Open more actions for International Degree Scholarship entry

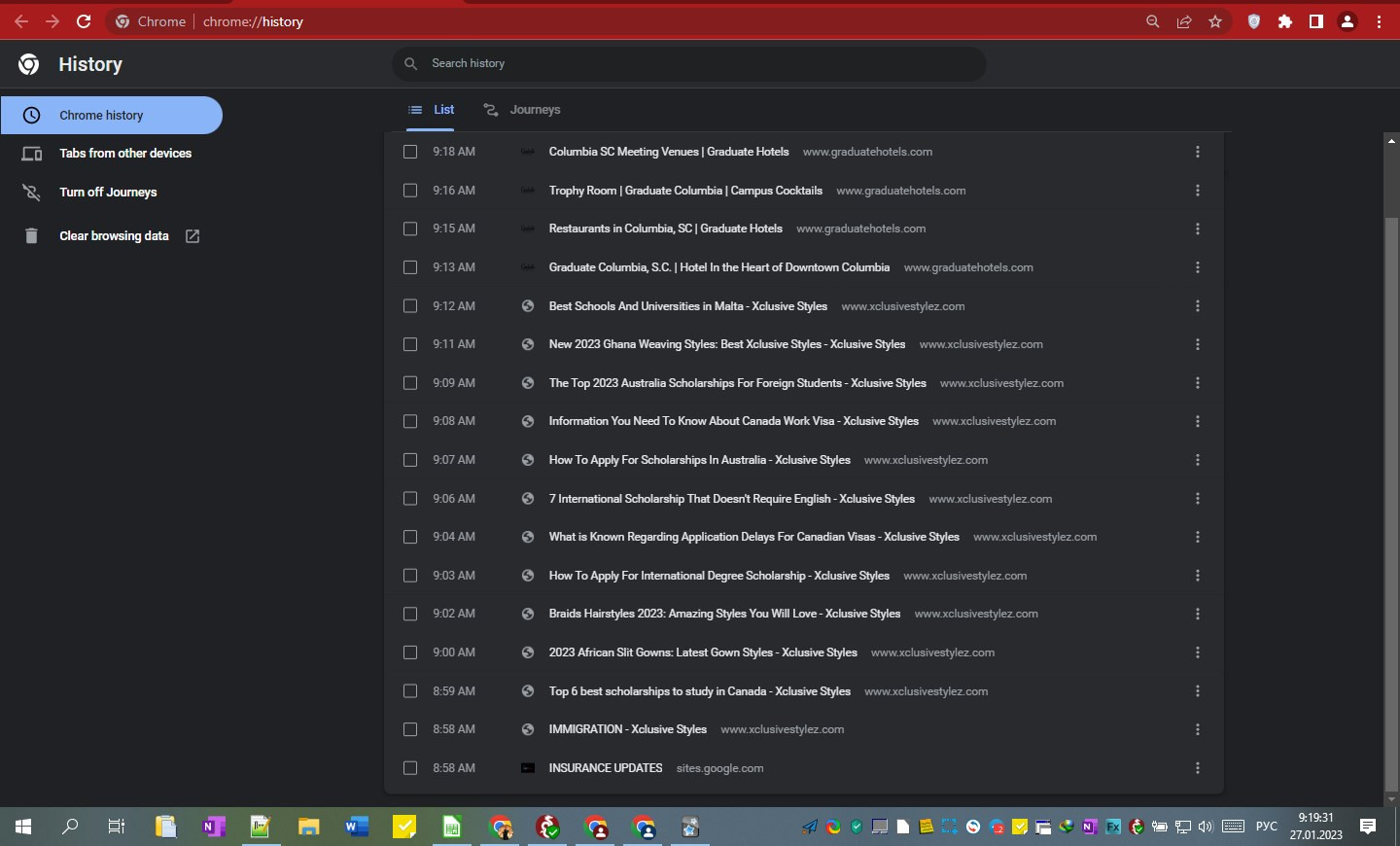[x=1198, y=576]
